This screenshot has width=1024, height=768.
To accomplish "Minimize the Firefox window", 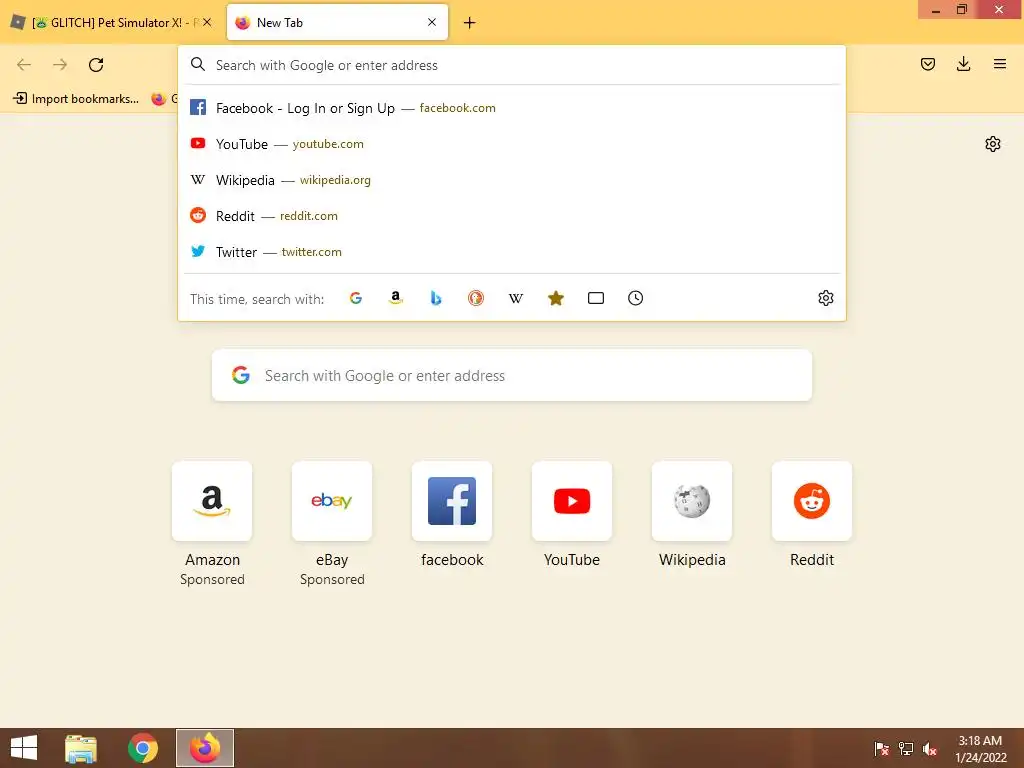I will point(936,10).
